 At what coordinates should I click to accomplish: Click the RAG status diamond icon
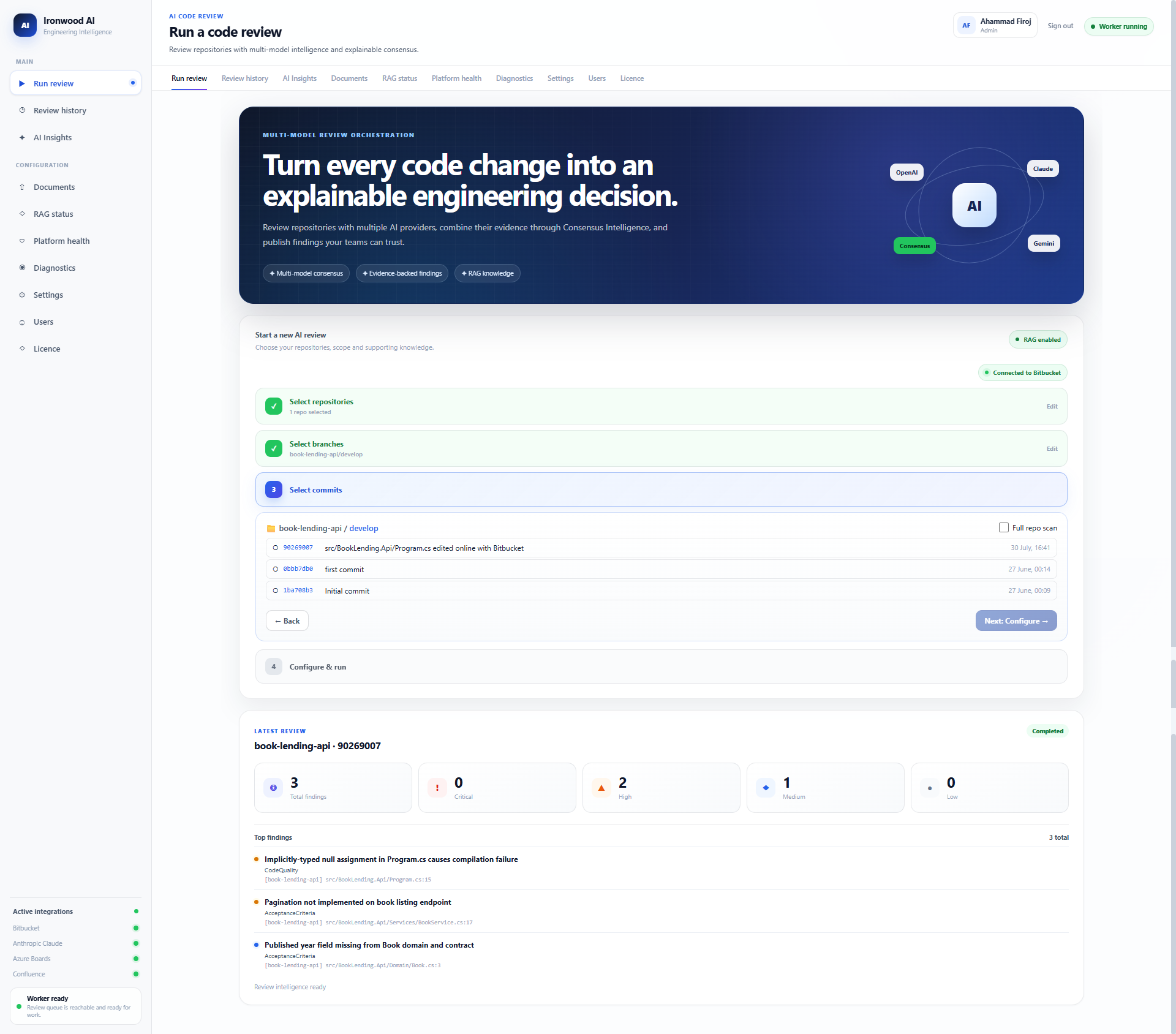tap(22, 214)
